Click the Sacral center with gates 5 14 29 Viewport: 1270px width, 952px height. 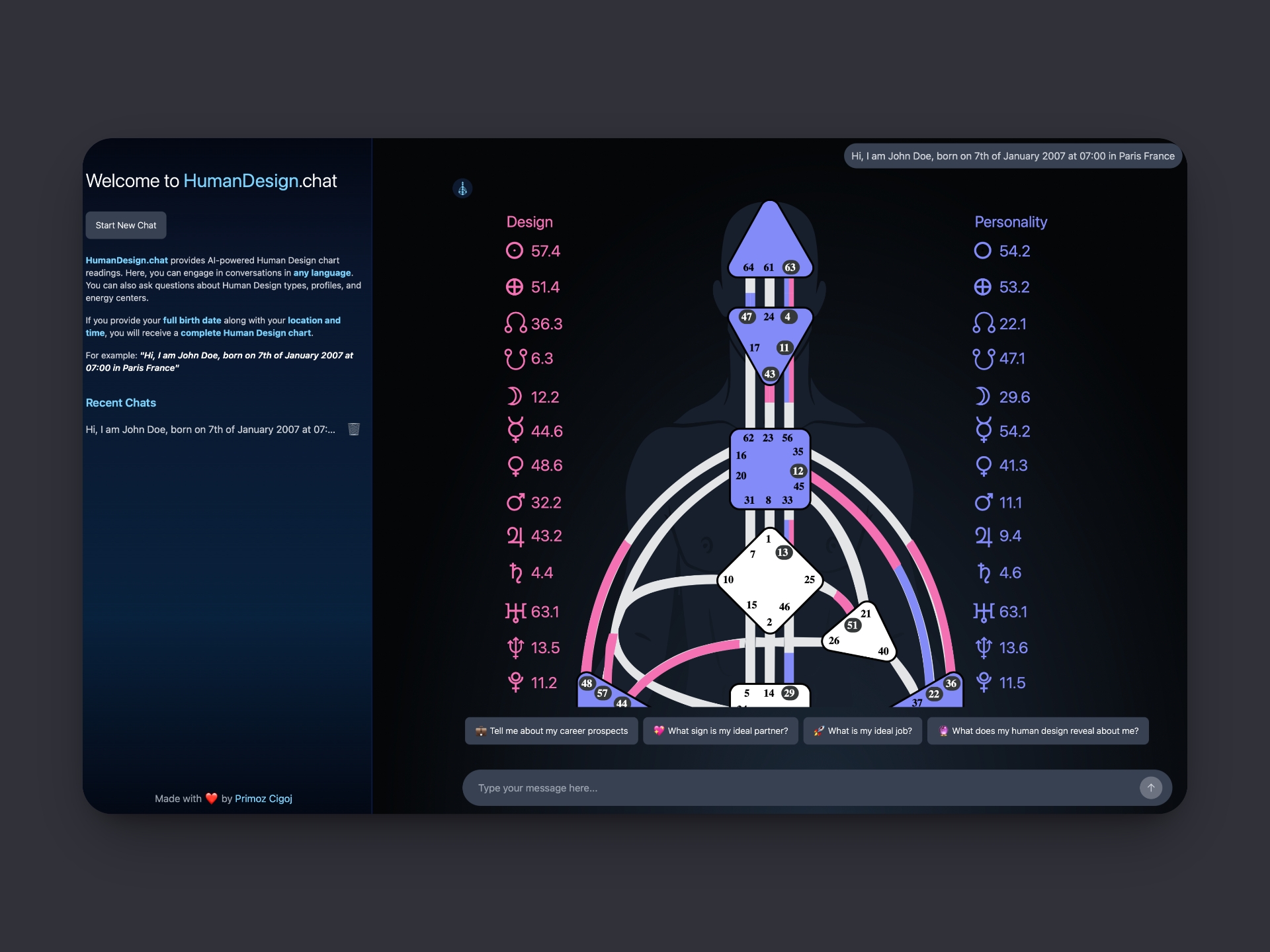click(x=769, y=695)
